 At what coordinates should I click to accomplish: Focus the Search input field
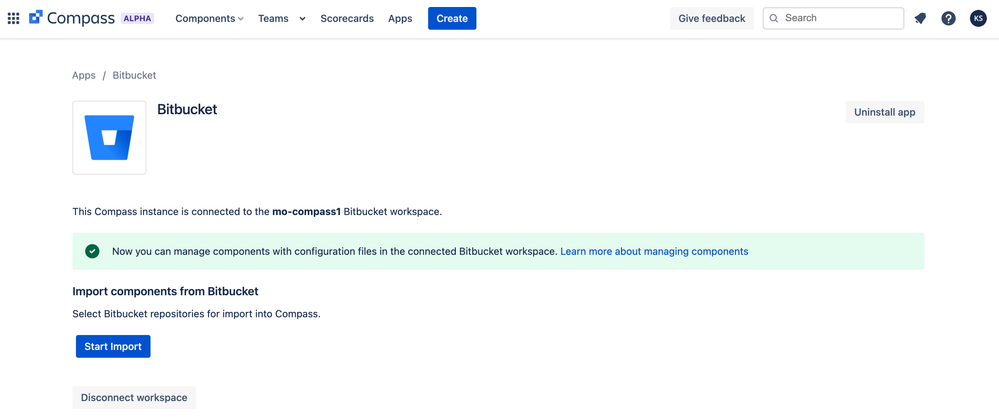833,18
